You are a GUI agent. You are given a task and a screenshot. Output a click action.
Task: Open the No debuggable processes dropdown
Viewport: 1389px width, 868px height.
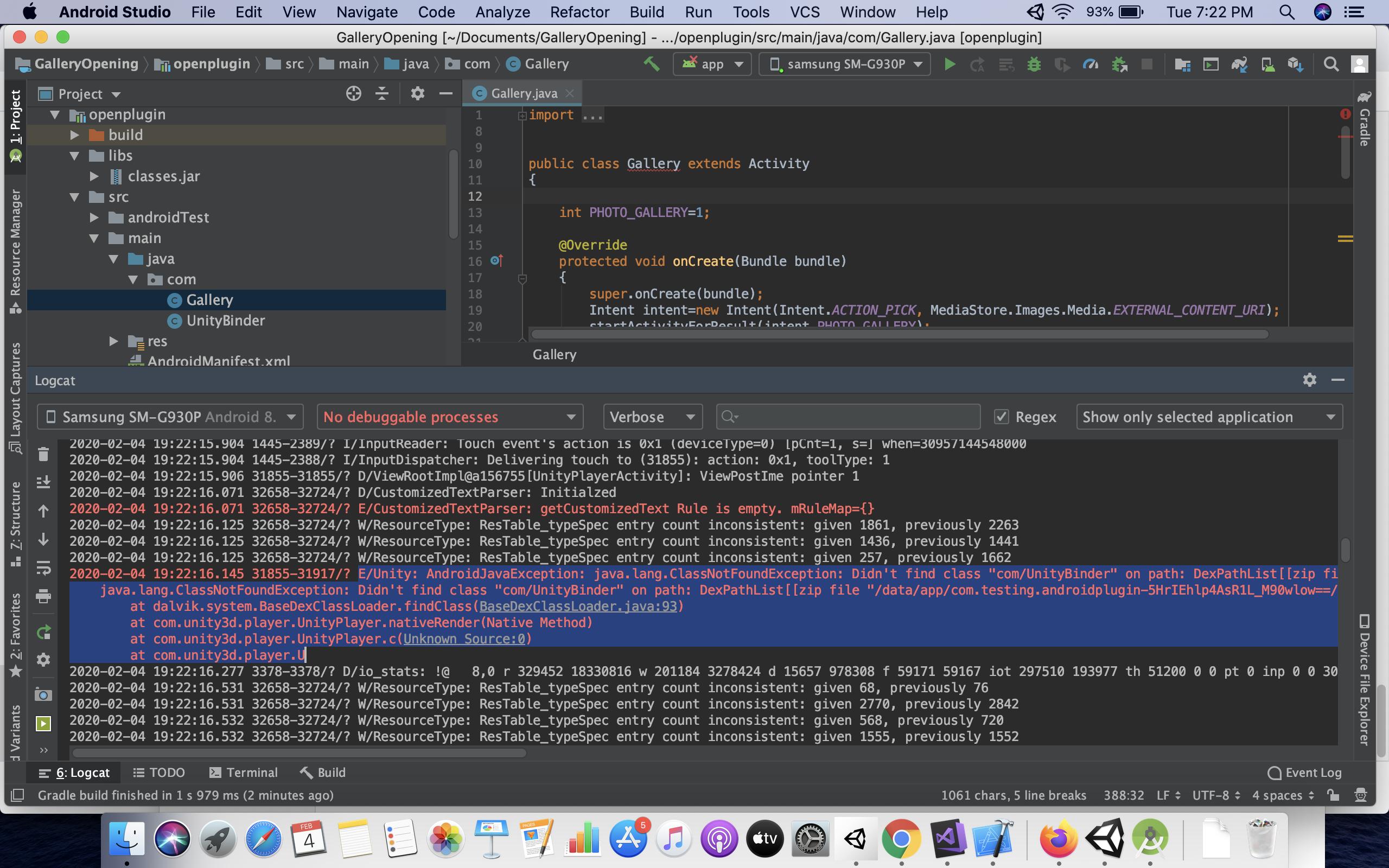click(x=450, y=417)
